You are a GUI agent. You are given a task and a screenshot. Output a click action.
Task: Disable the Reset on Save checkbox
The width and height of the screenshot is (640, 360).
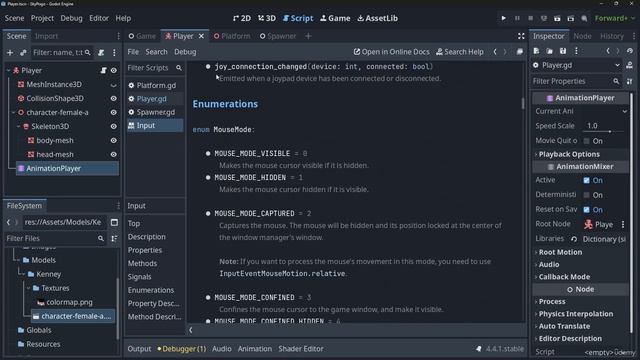587,209
